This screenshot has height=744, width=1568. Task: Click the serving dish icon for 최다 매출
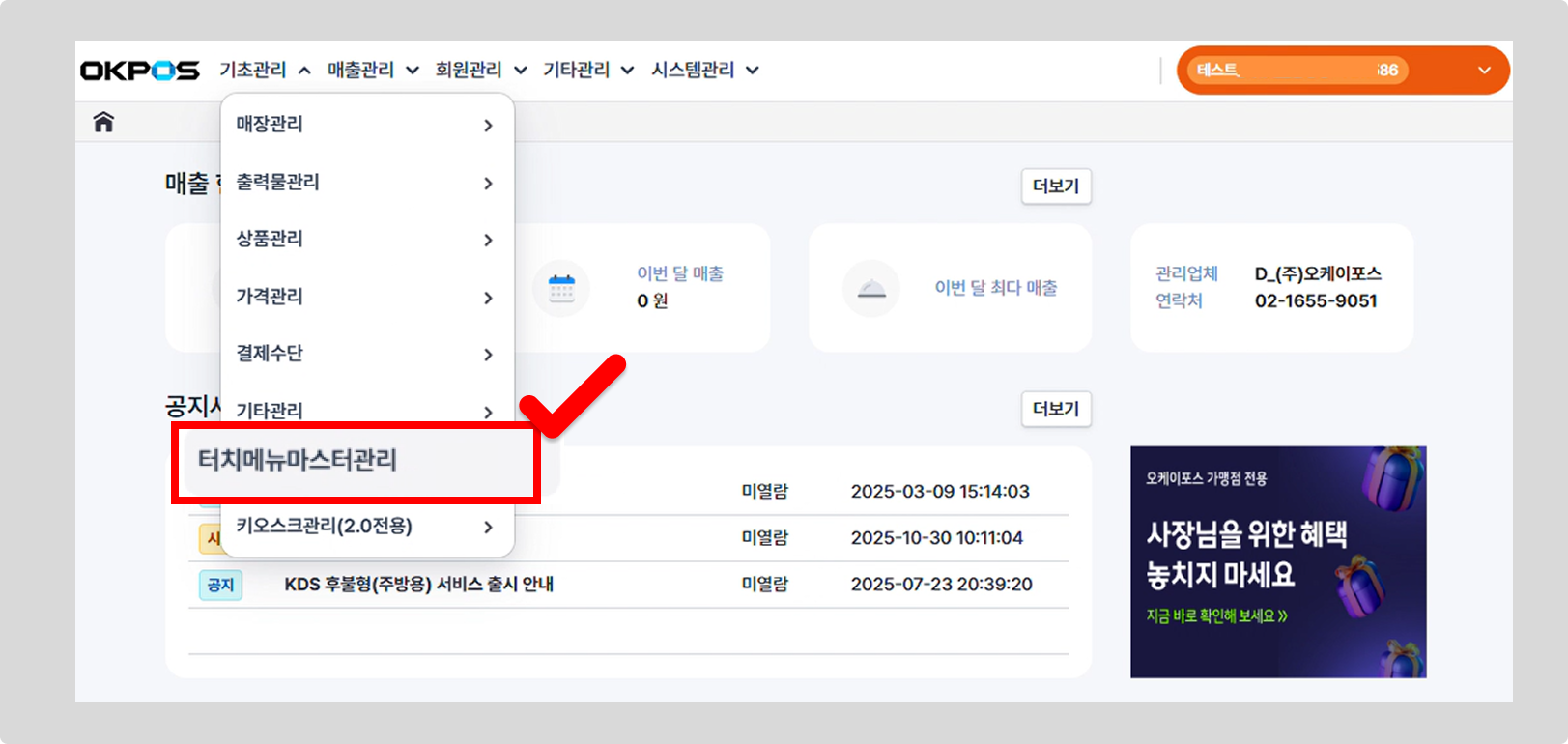point(871,288)
